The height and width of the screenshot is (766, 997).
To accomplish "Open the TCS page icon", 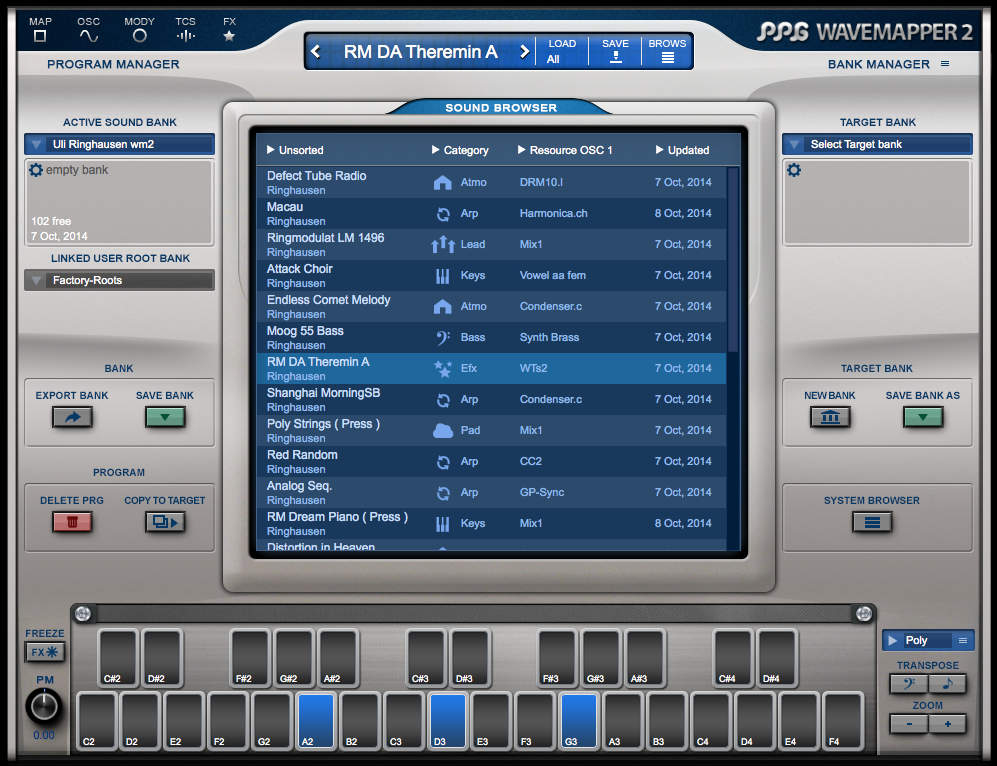I will pos(186,36).
